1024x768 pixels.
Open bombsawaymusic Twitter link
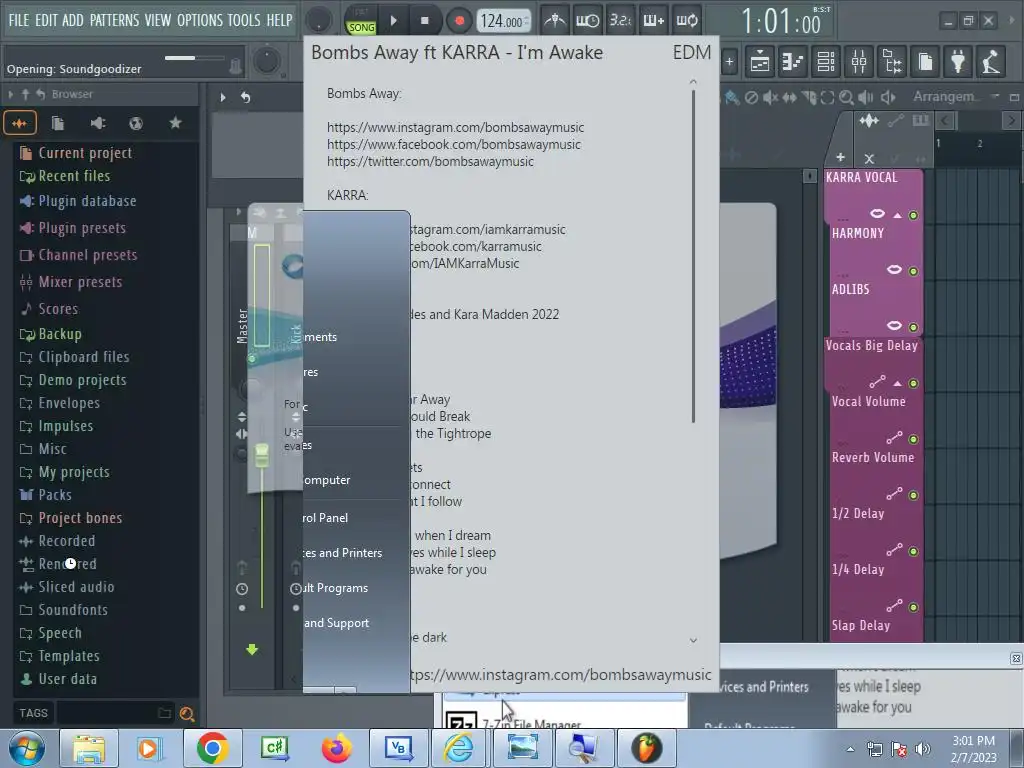point(430,161)
